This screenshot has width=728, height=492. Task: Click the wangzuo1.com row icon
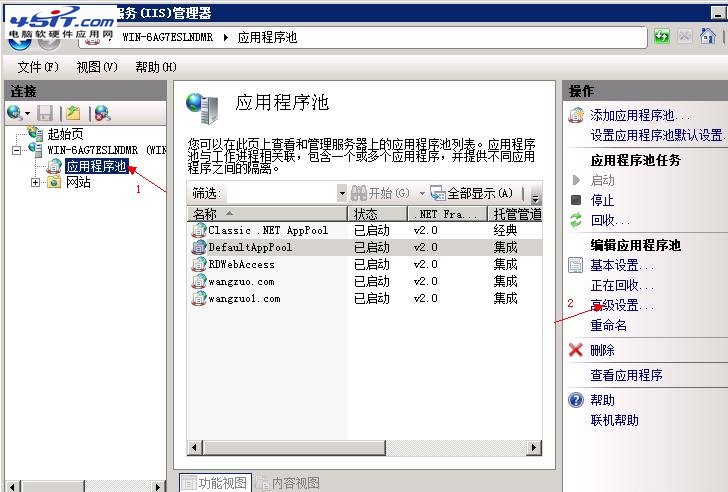(x=199, y=298)
